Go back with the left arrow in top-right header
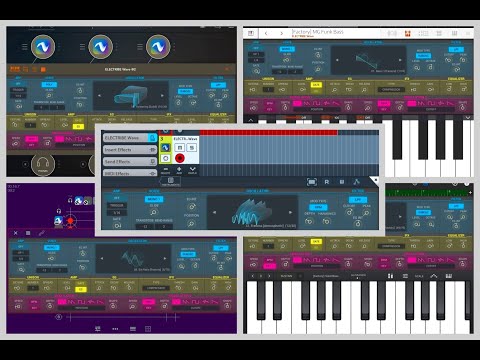480x360 pixels. 266,33
